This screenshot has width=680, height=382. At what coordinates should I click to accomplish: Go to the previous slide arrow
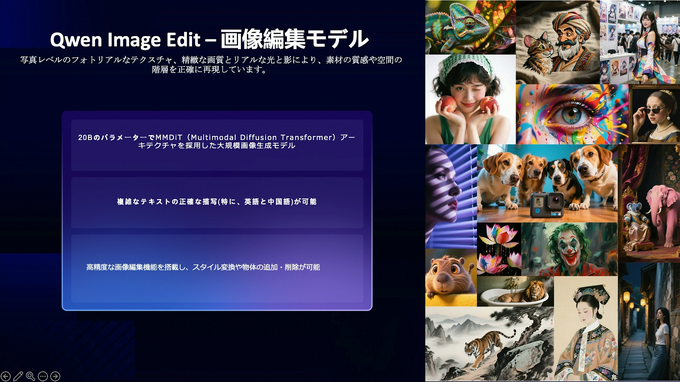[5, 376]
